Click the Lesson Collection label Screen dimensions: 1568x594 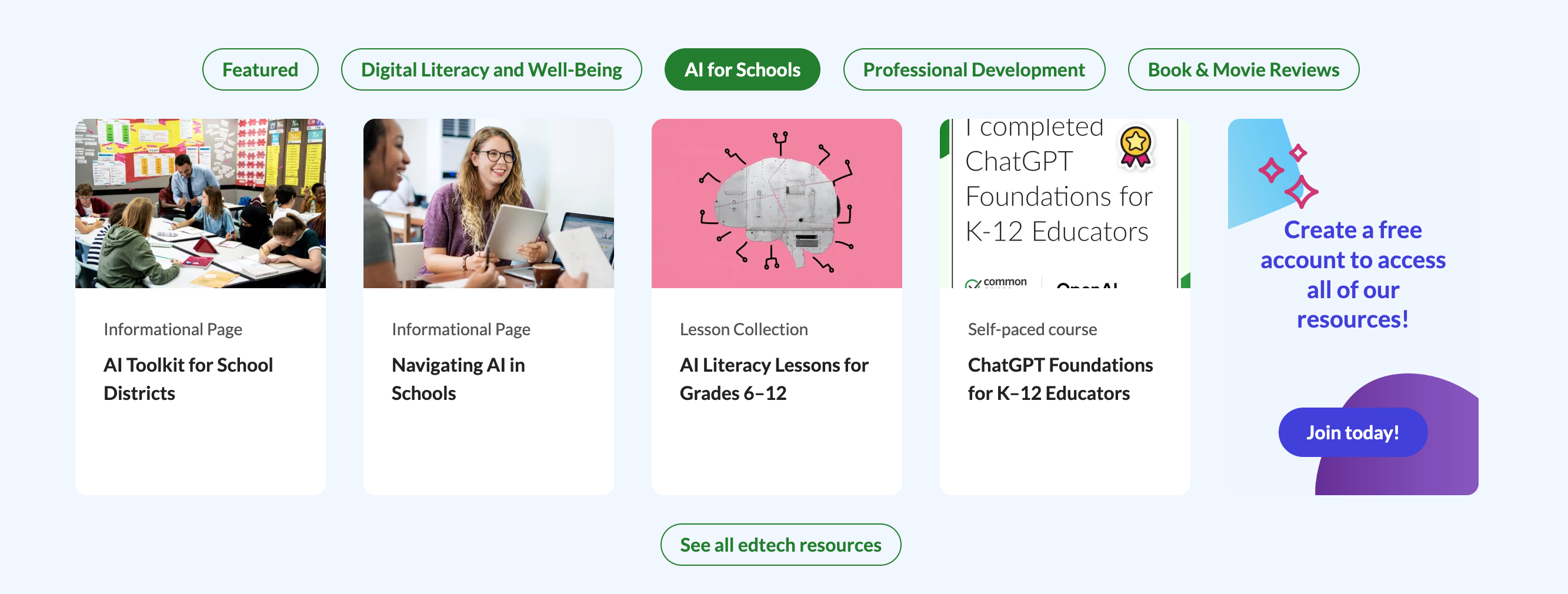pyautogui.click(x=743, y=329)
